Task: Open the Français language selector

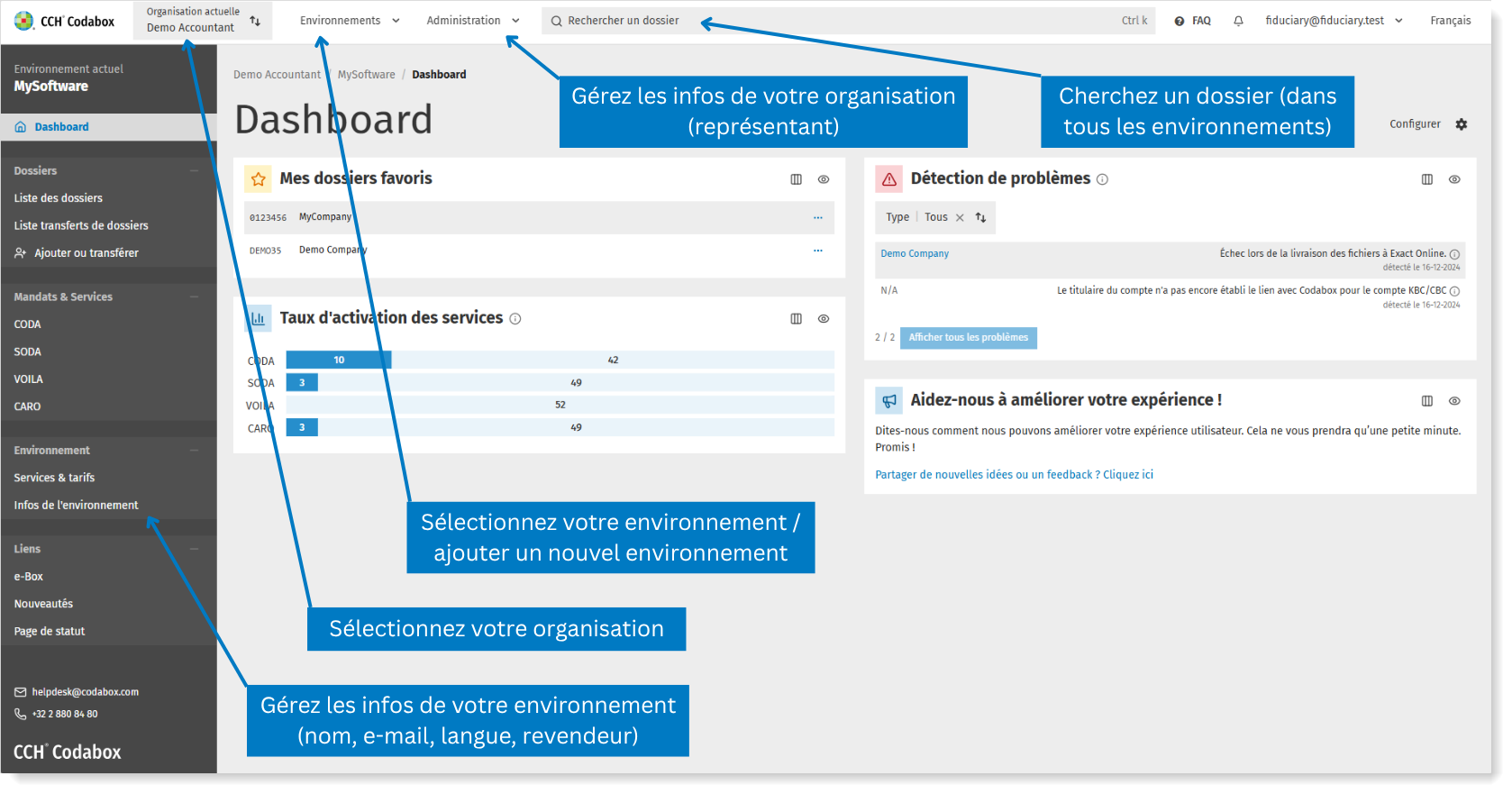Action: click(x=1450, y=21)
